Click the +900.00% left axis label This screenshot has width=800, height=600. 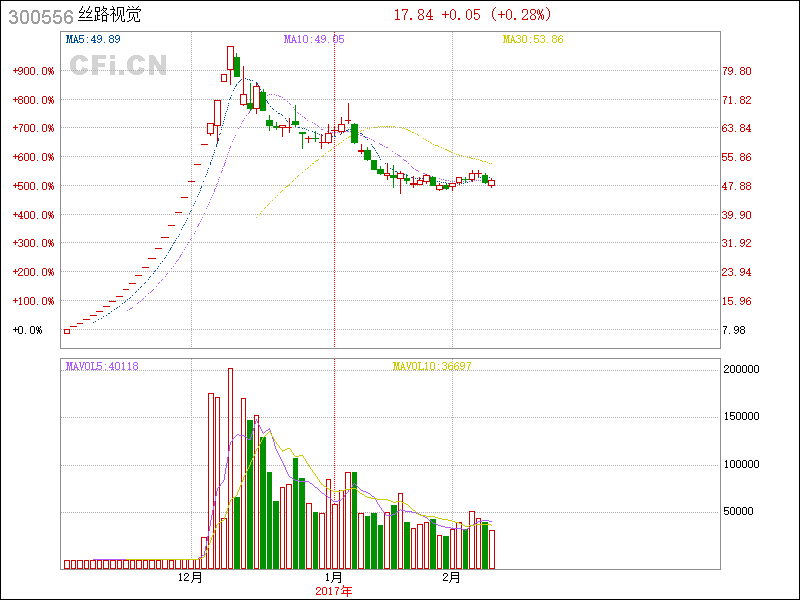(x=33, y=71)
